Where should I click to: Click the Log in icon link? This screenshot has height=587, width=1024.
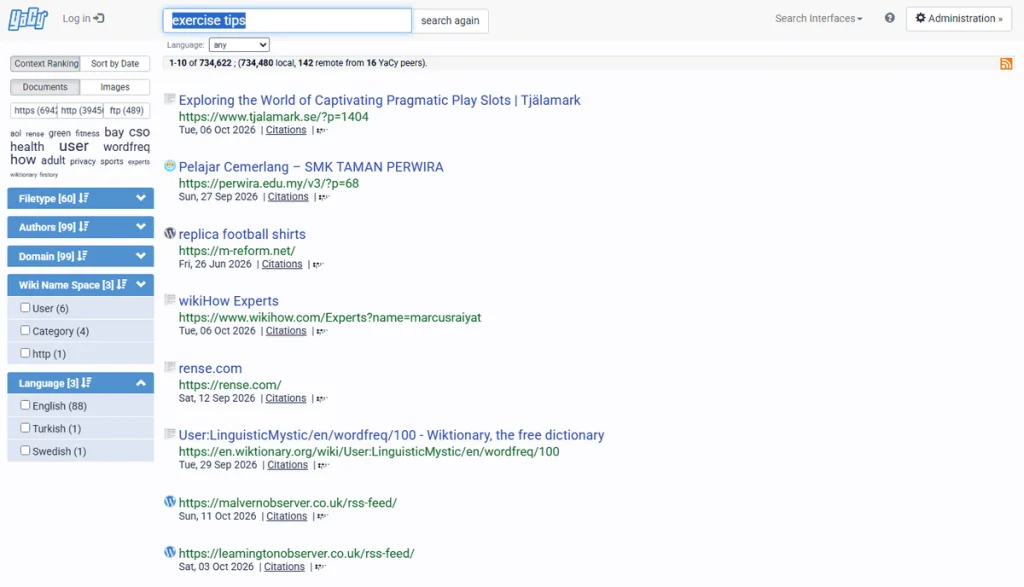tap(83, 18)
